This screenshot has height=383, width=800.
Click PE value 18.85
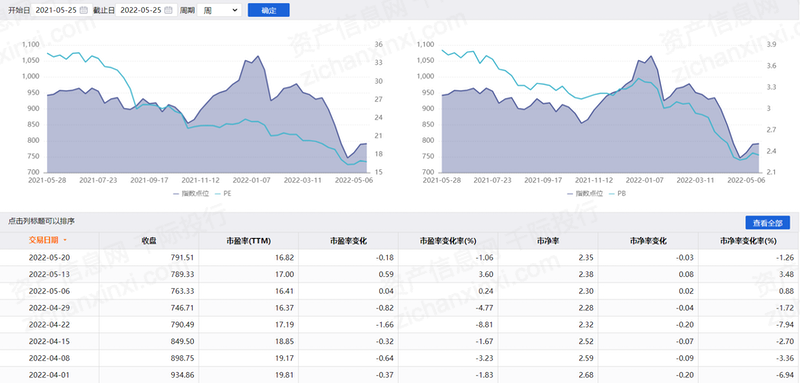tap(285, 341)
